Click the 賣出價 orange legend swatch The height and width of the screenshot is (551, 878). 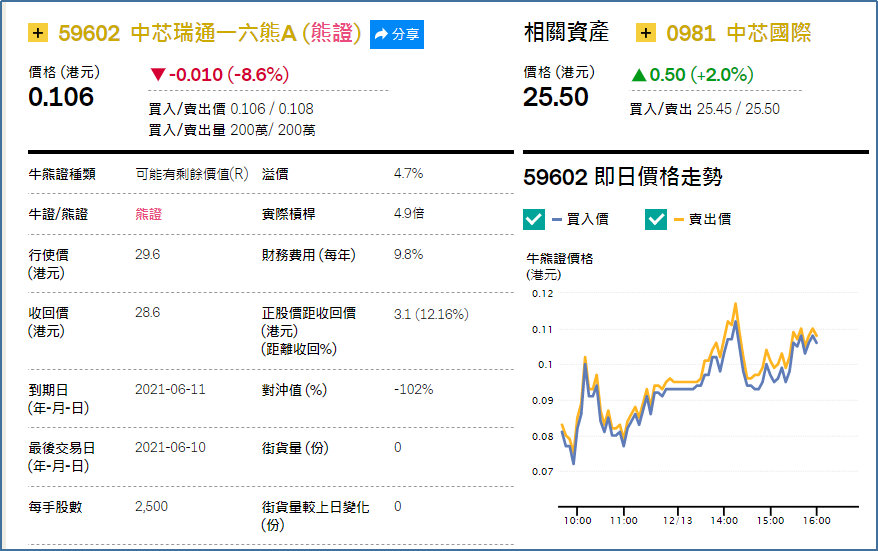click(679, 220)
